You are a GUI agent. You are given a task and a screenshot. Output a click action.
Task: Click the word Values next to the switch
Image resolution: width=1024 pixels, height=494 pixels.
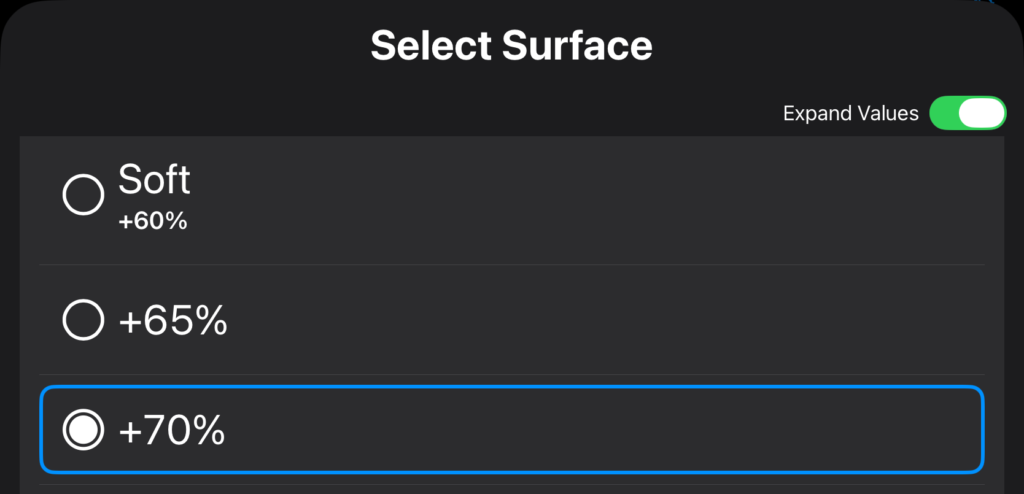(x=885, y=114)
